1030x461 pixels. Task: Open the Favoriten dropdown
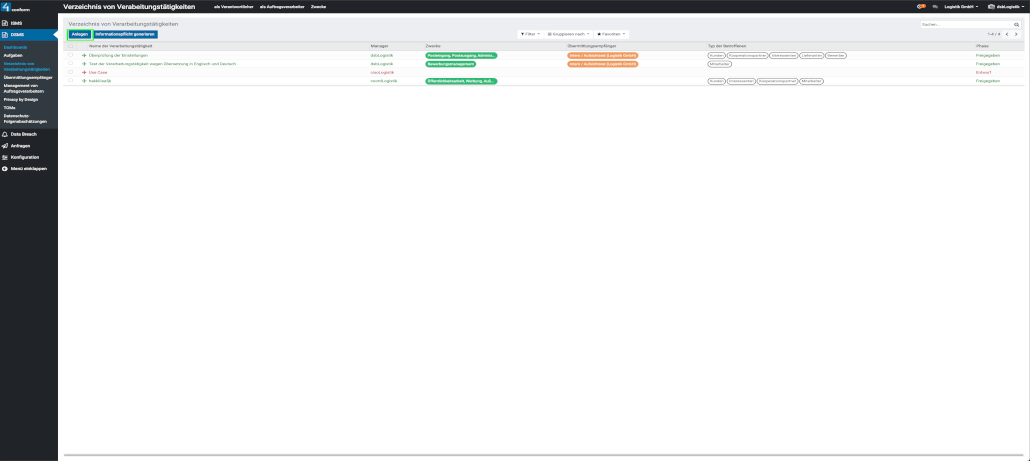pyautogui.click(x=612, y=34)
